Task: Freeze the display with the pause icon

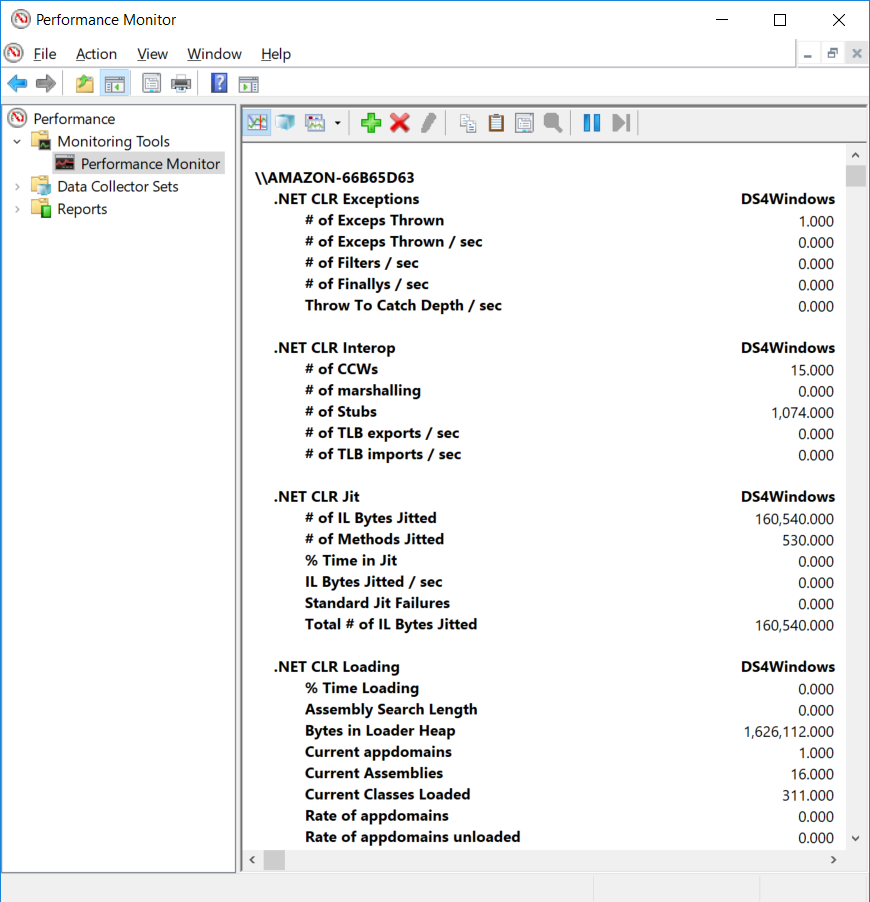Action: [x=591, y=122]
